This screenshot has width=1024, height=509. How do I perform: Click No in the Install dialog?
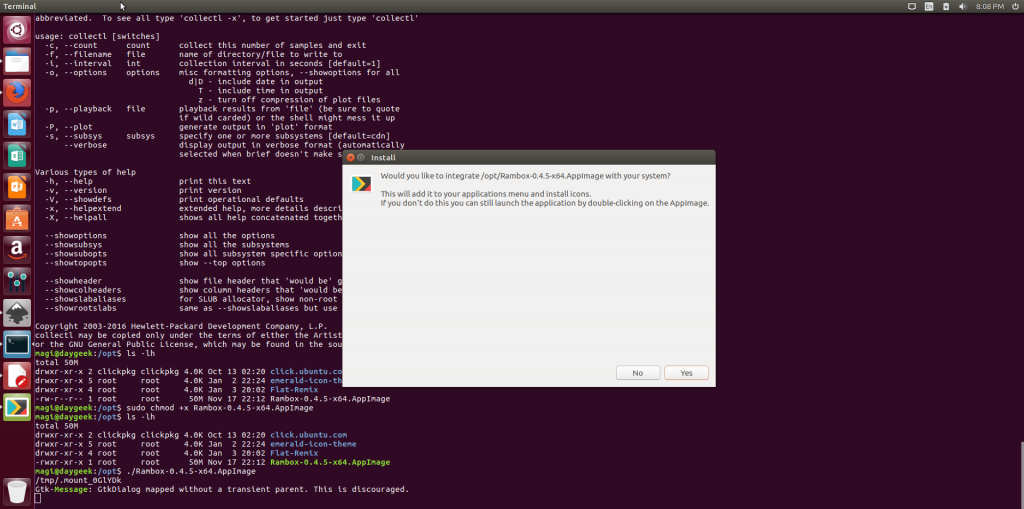pos(637,373)
